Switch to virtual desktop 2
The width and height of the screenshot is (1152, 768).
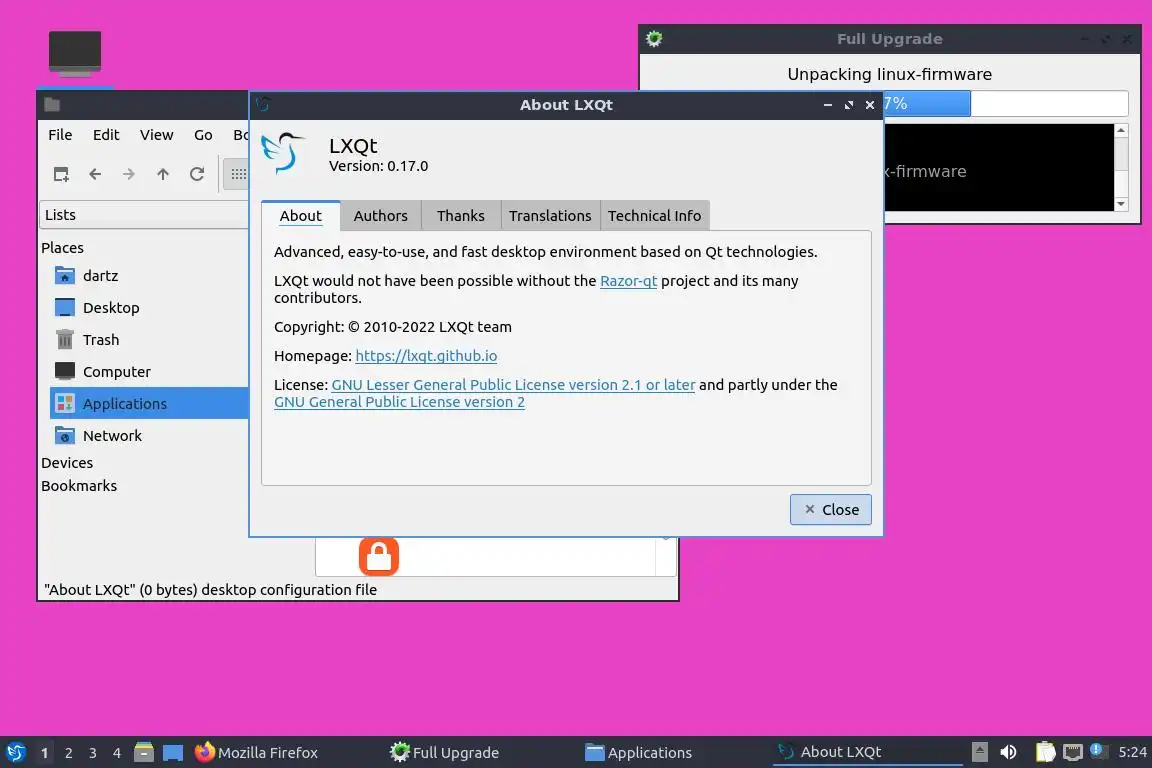pos(68,753)
